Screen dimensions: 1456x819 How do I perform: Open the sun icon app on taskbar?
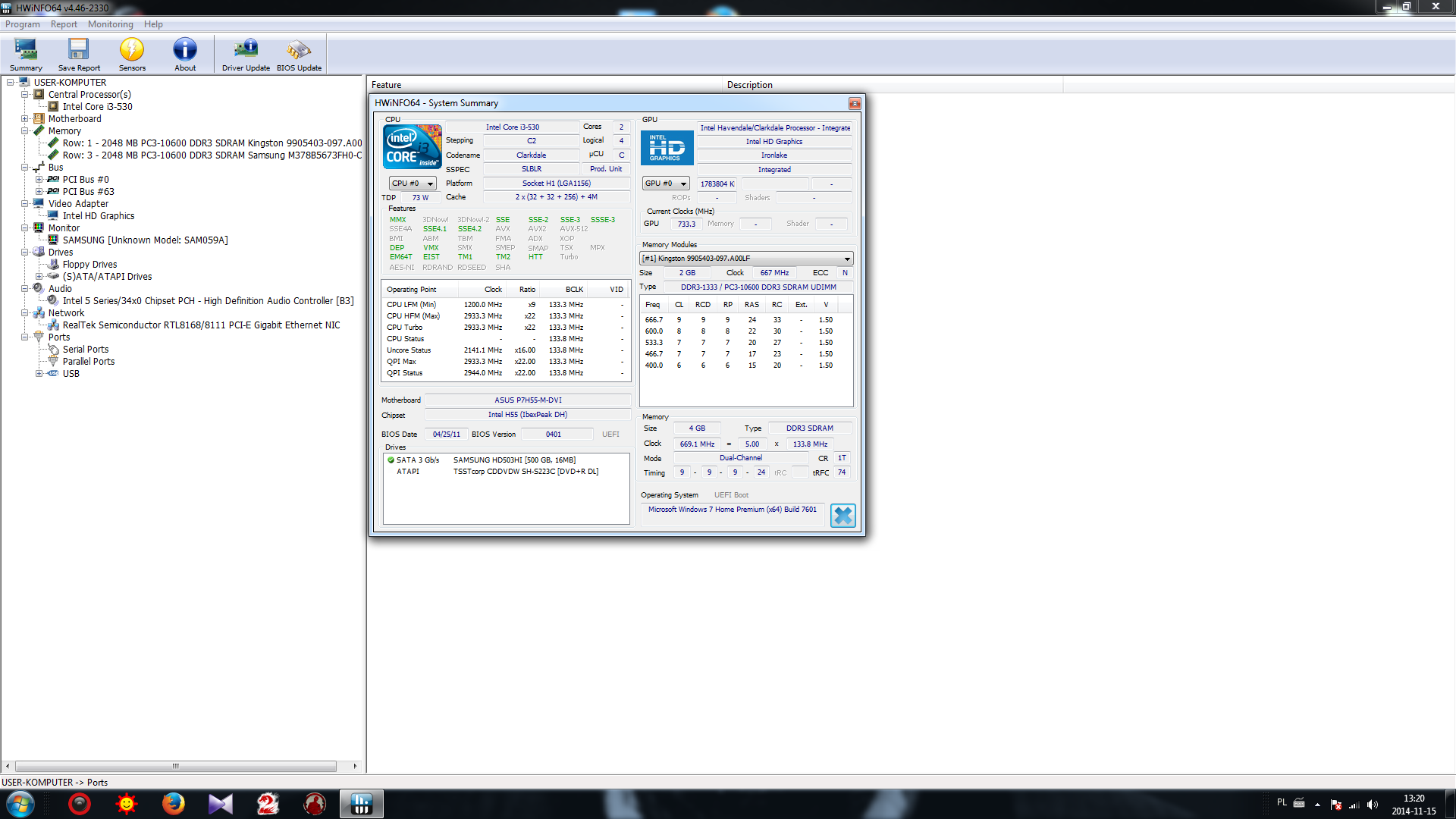tap(127, 804)
